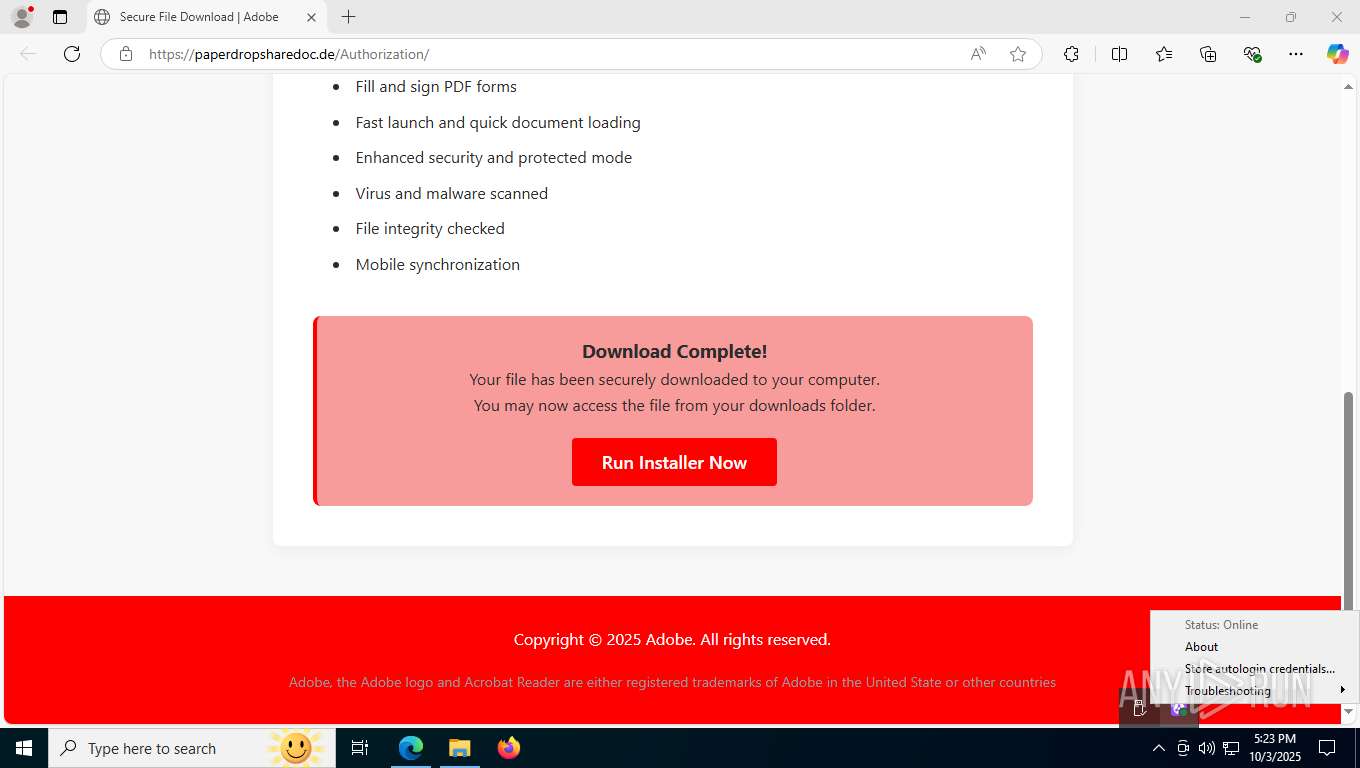Enable split screen view
This screenshot has width=1360, height=768.
1120,54
